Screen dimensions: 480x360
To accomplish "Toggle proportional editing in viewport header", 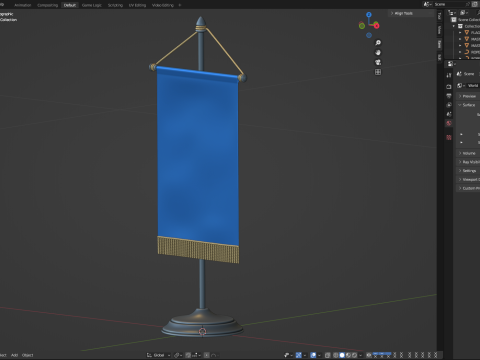I will click(x=207, y=355).
